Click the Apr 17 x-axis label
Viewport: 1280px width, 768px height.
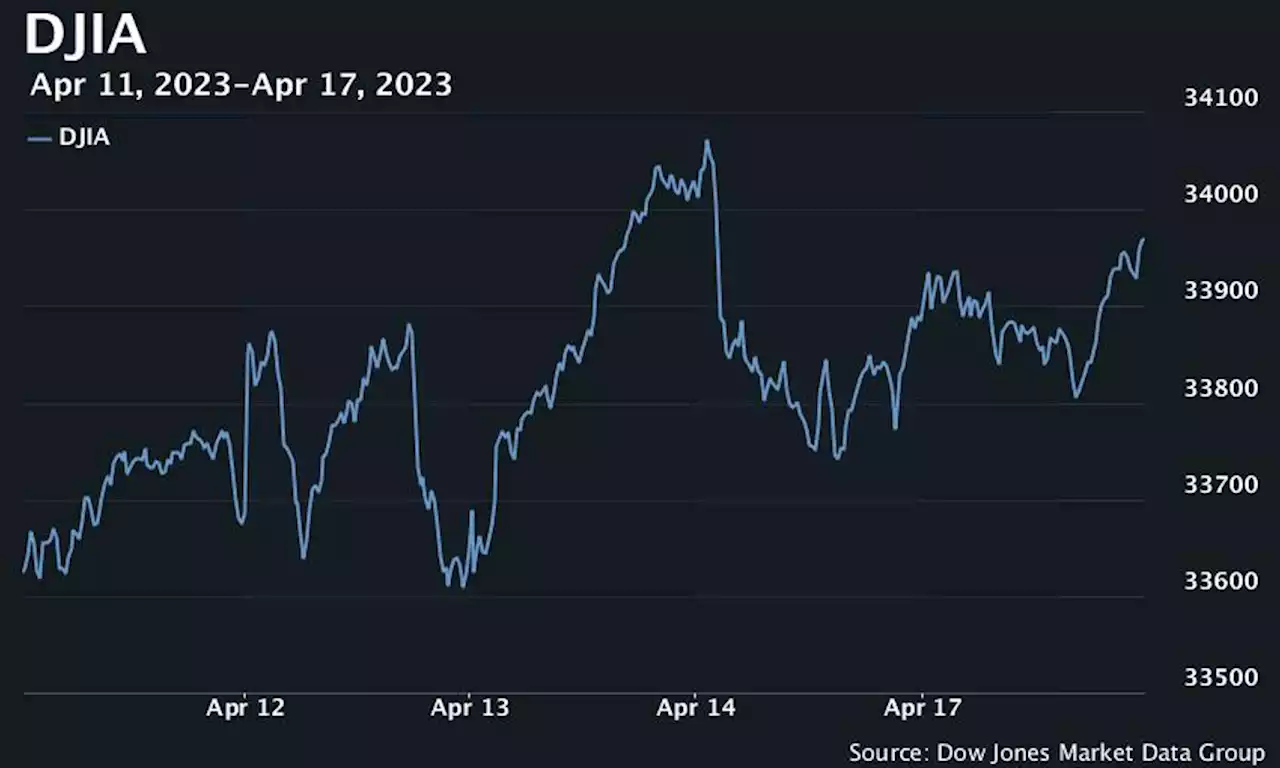(922, 709)
